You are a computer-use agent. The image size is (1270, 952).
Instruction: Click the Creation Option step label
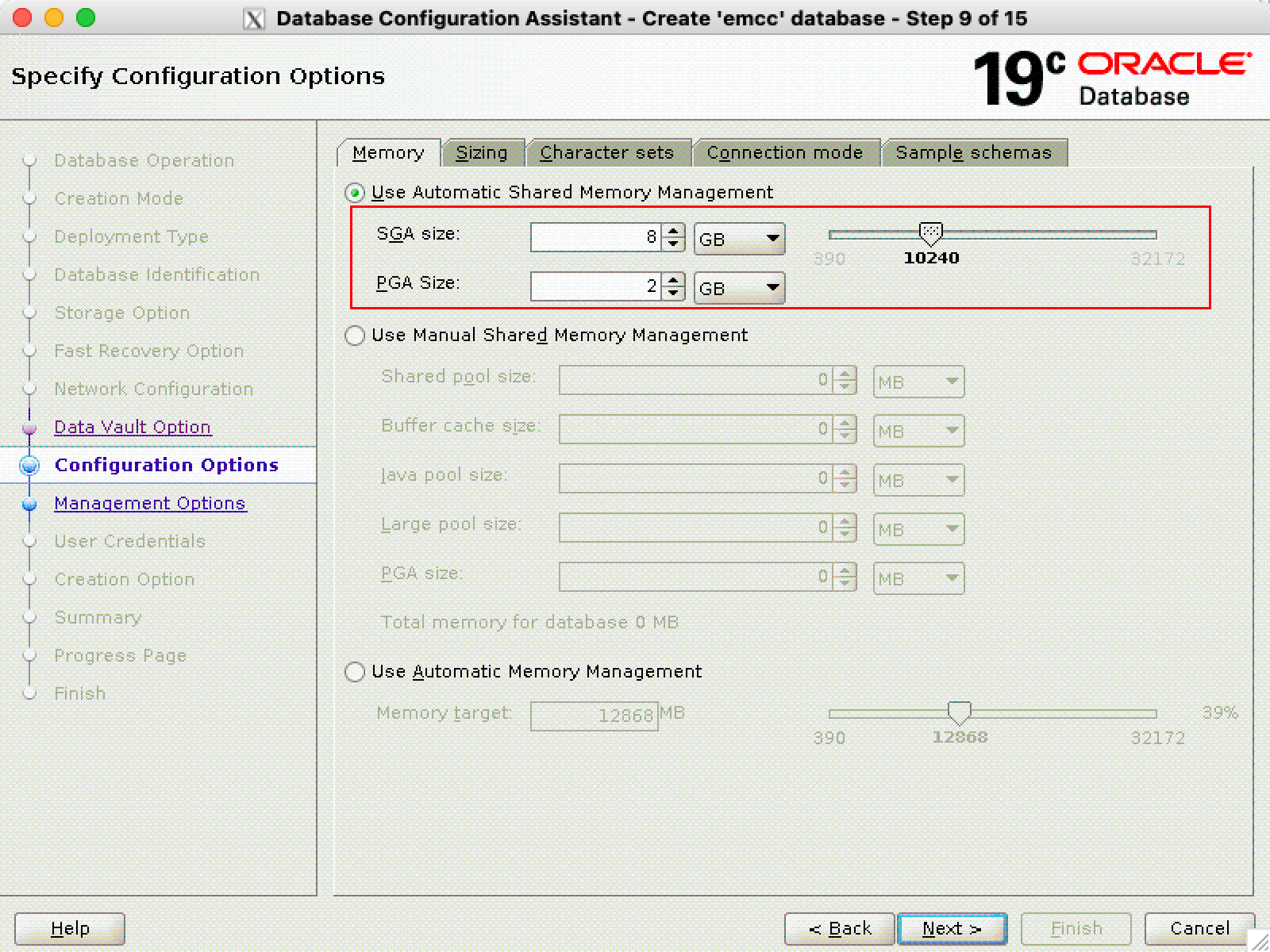125,579
